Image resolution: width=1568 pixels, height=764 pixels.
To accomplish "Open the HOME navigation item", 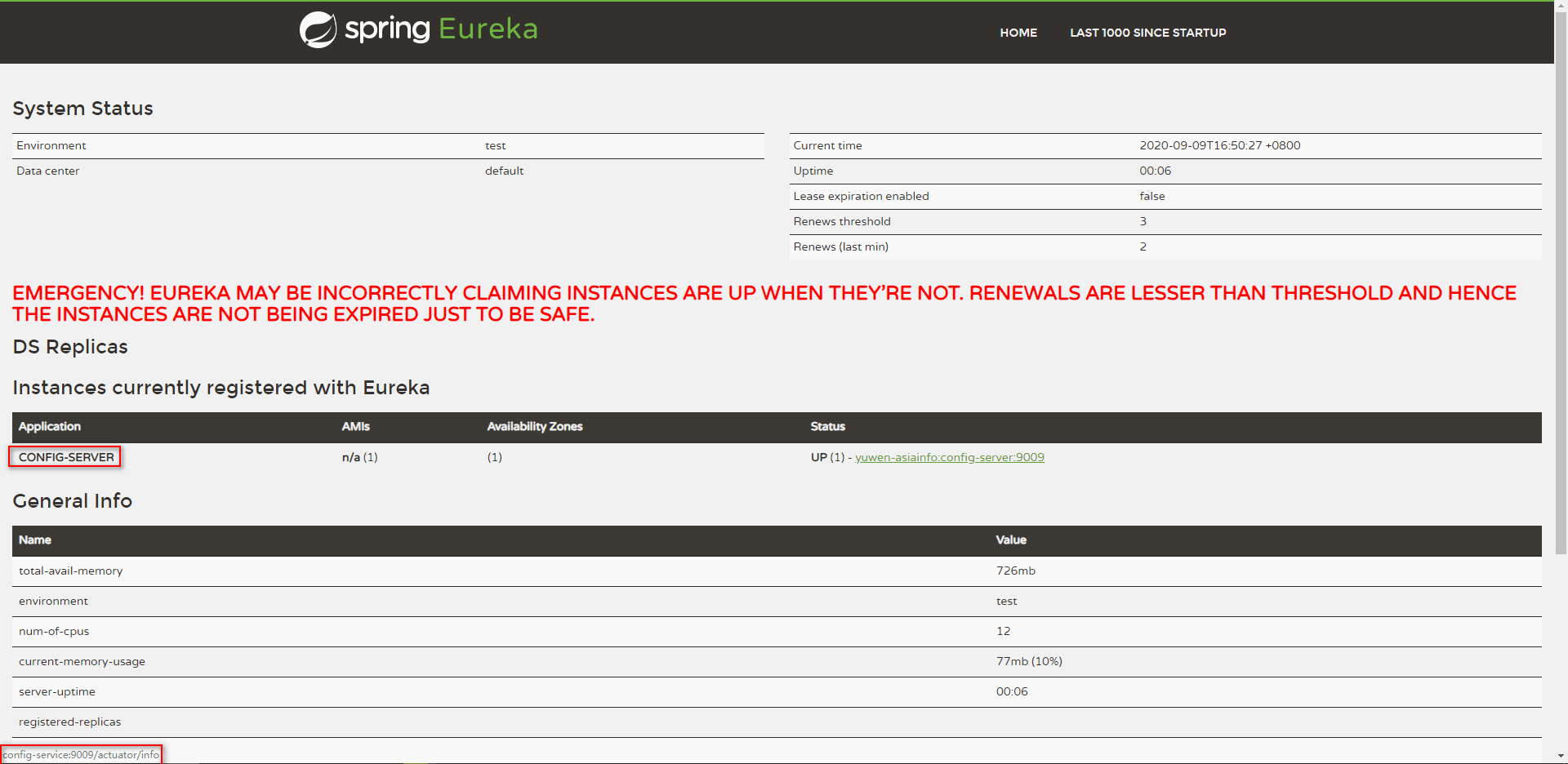I will pyautogui.click(x=1018, y=33).
